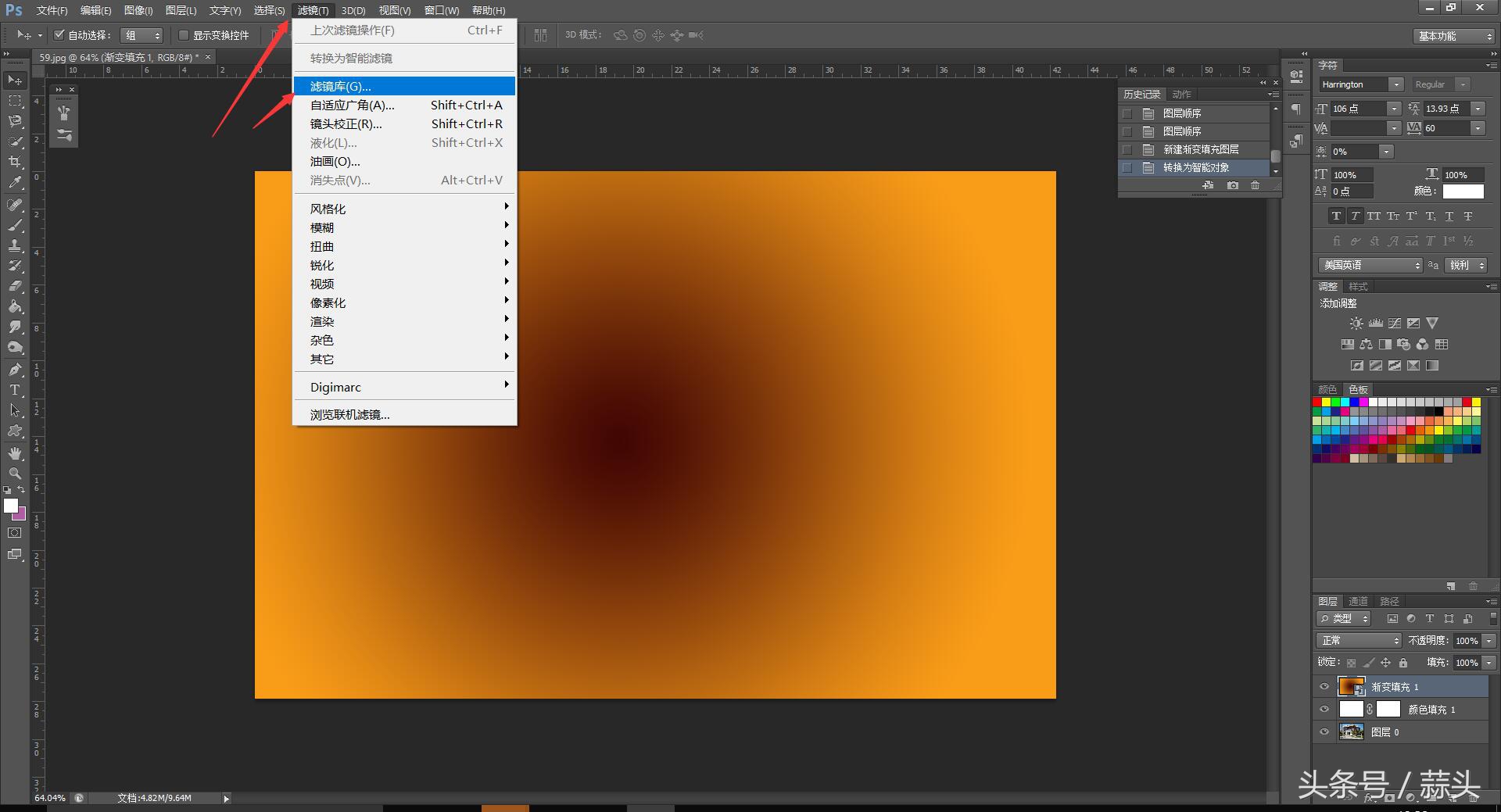Toggle the 自动选择 checkbox
This screenshot has height=812, width=1501.
[59, 35]
